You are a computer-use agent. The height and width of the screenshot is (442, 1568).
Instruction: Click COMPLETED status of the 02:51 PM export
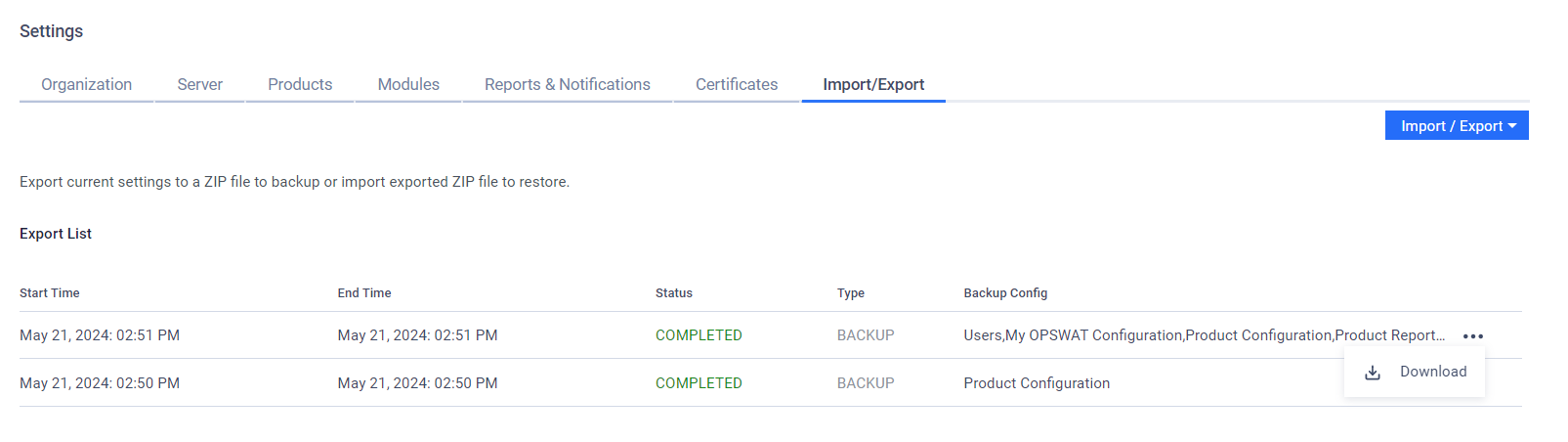point(699,335)
